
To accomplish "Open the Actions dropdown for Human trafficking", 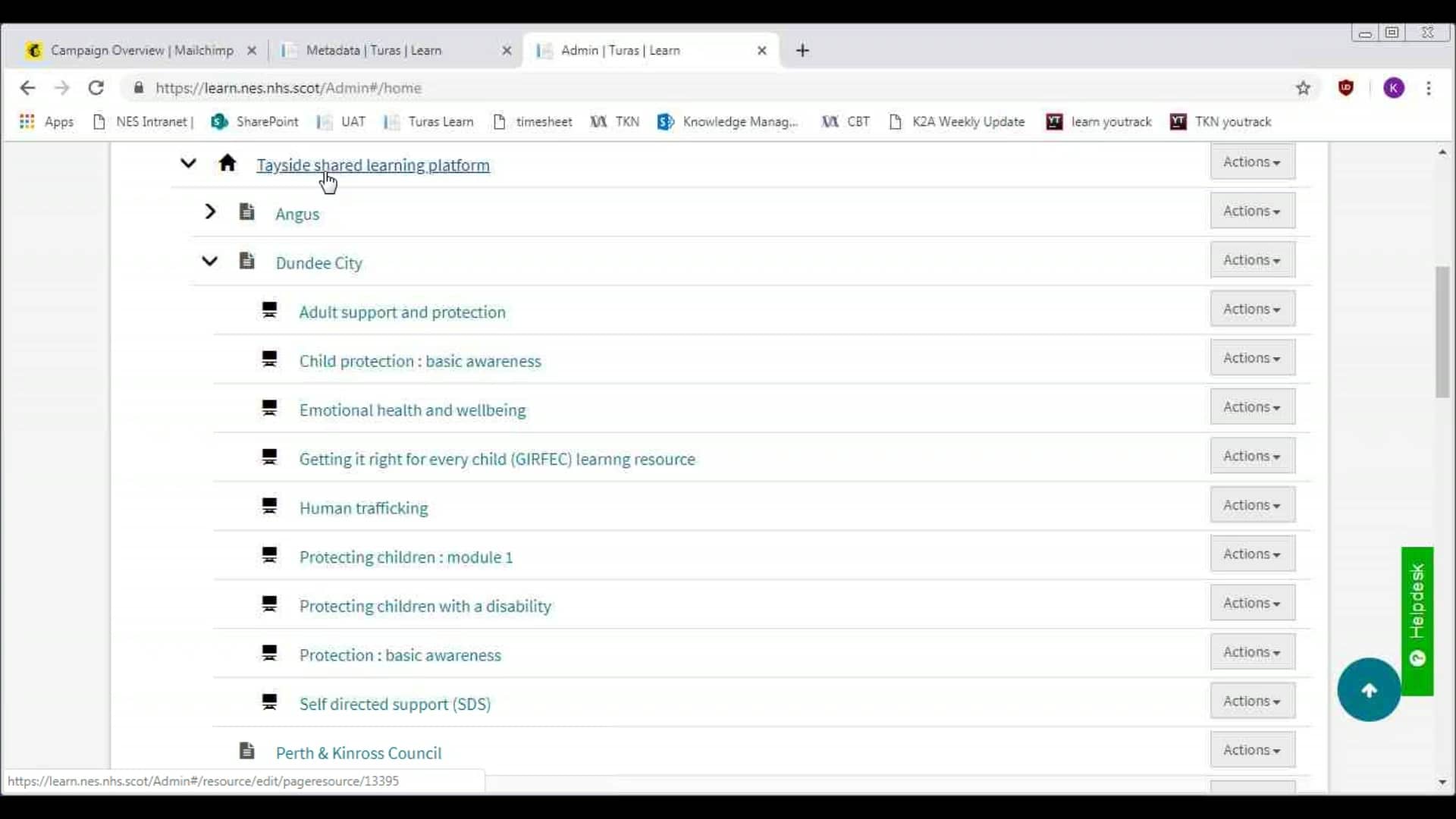I will 1252,504.
